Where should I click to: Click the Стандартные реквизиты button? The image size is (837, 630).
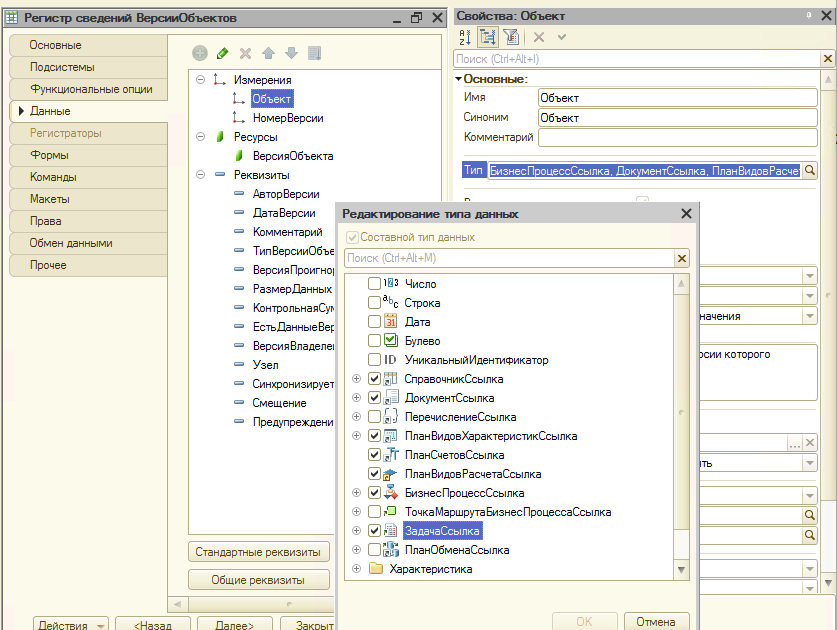pos(259,552)
